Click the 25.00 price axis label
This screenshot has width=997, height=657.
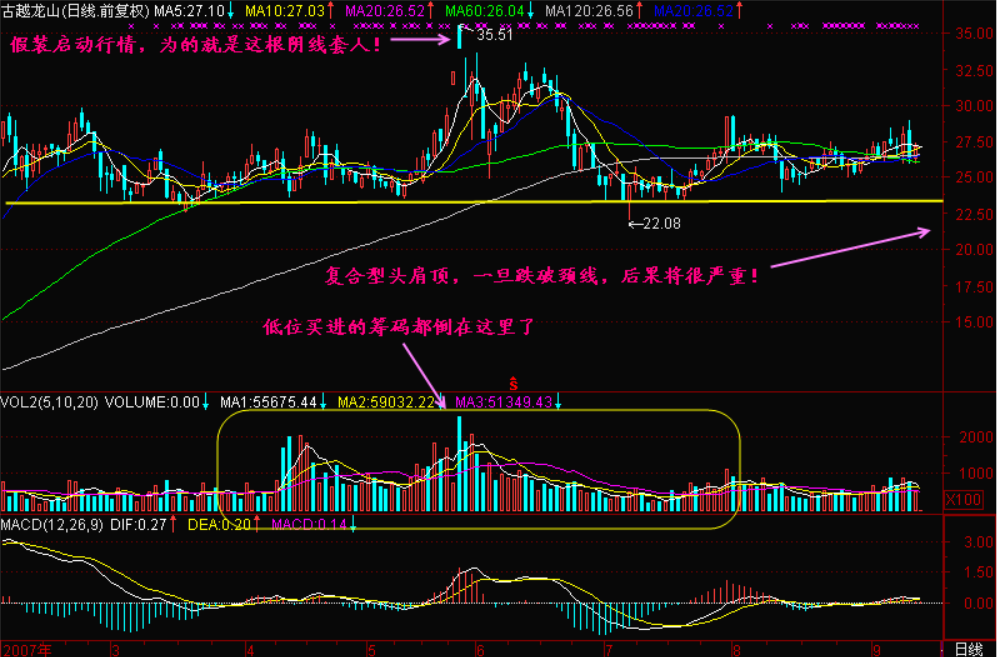tap(966, 177)
